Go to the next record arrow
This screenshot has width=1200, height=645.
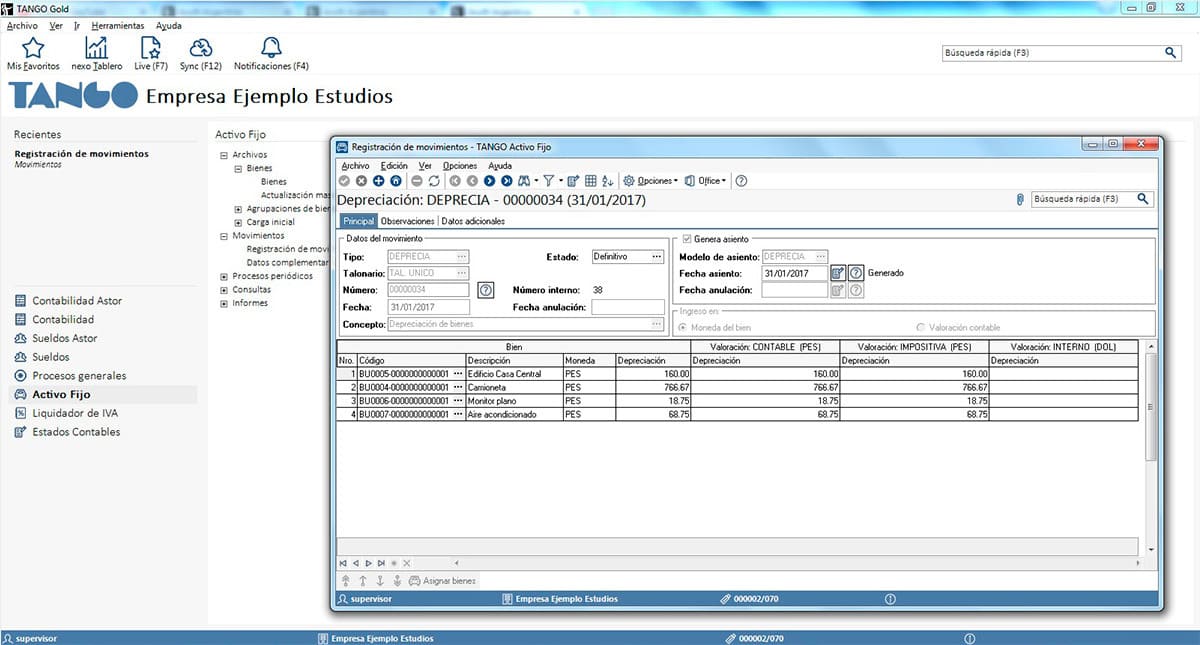489,181
